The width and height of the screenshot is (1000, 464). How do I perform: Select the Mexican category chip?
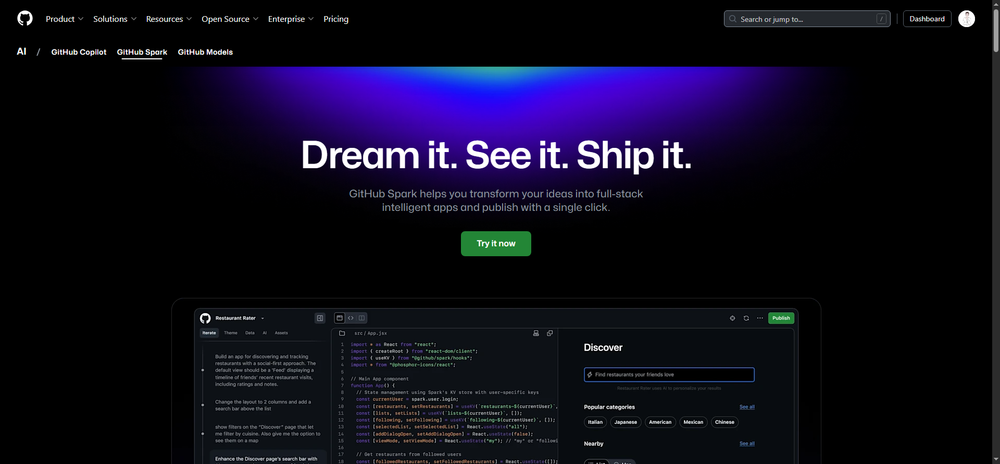[693, 422]
